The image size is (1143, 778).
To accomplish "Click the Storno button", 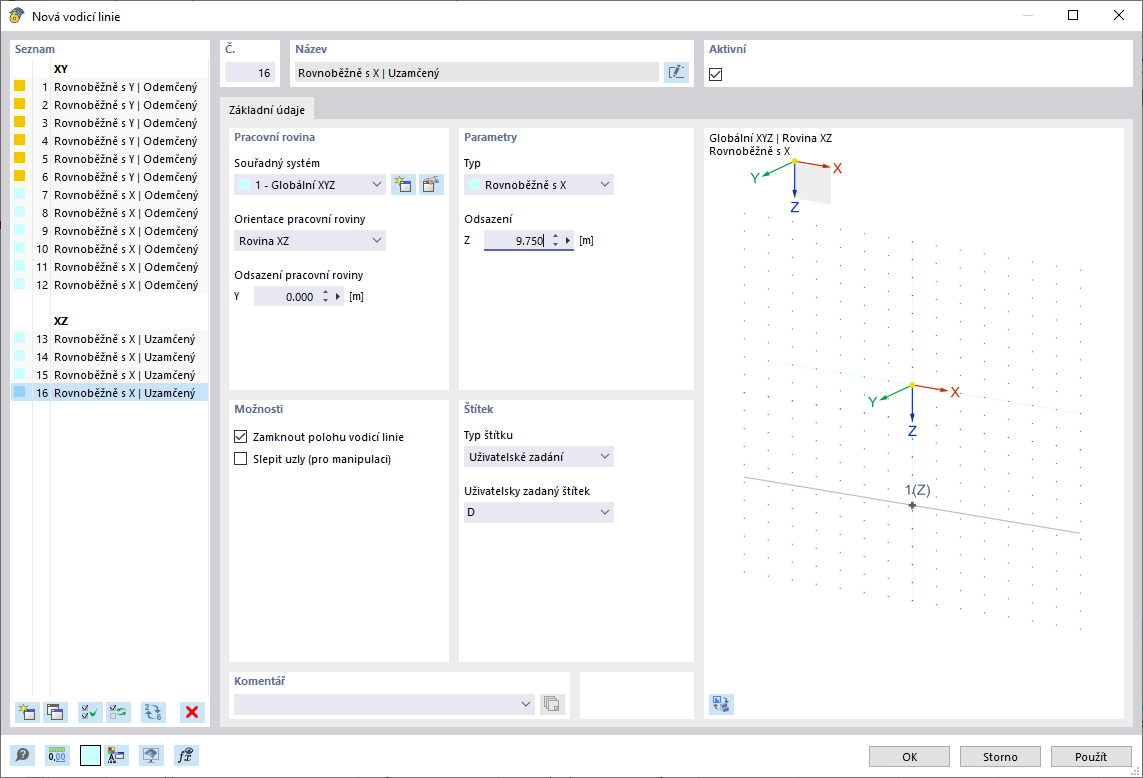I will pos(999,756).
